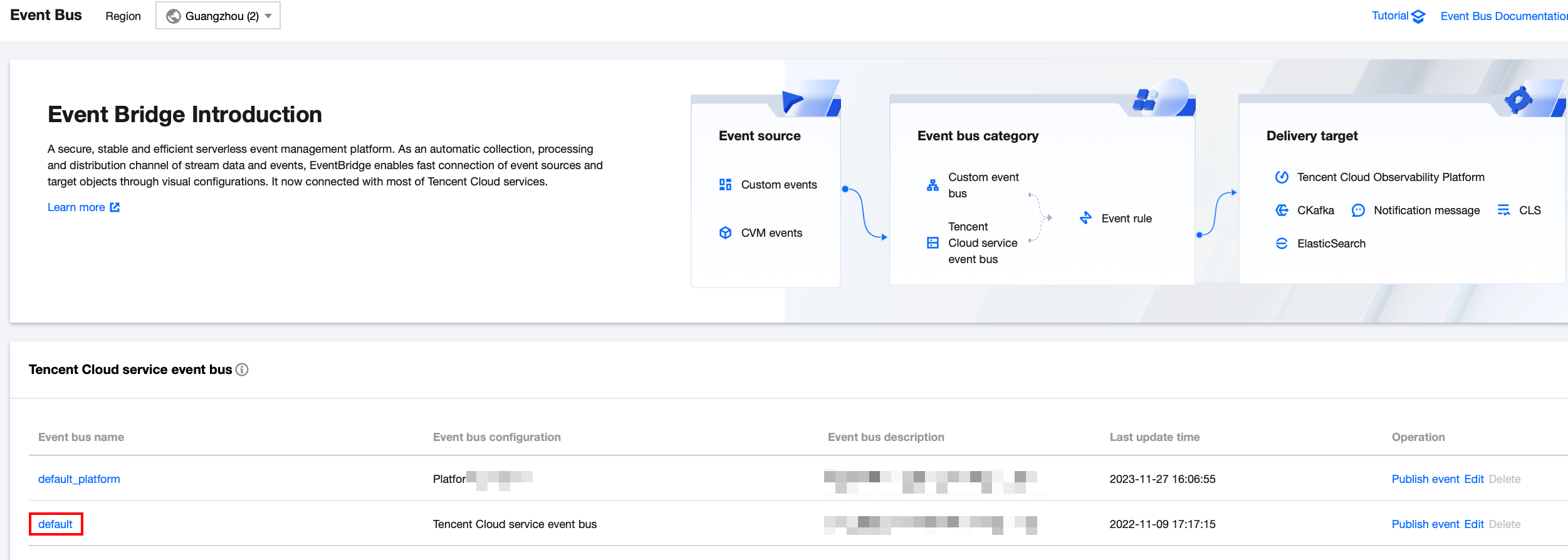The width and height of the screenshot is (1568, 560).
Task: Click Delete for the default_platform bus
Action: tap(1504, 479)
